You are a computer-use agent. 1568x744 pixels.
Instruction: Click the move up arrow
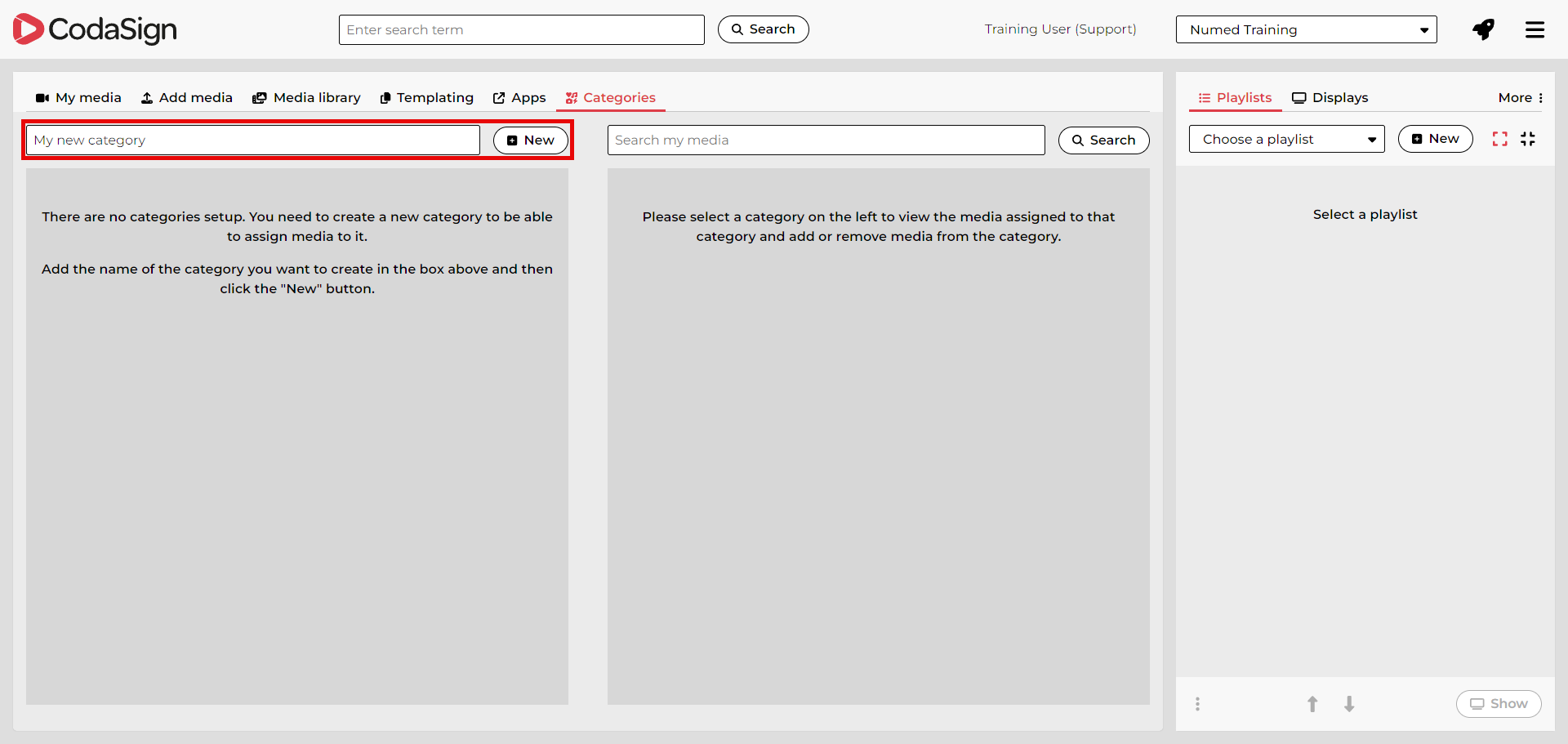[x=1312, y=704]
